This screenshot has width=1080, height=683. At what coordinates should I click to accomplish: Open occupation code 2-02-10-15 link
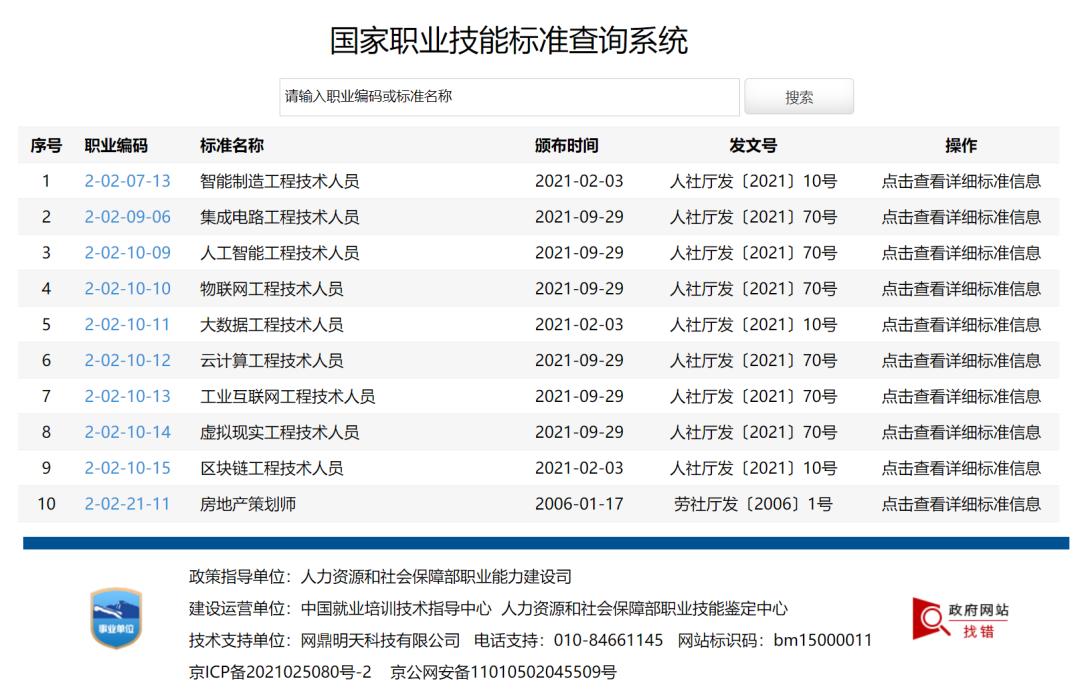(x=127, y=467)
